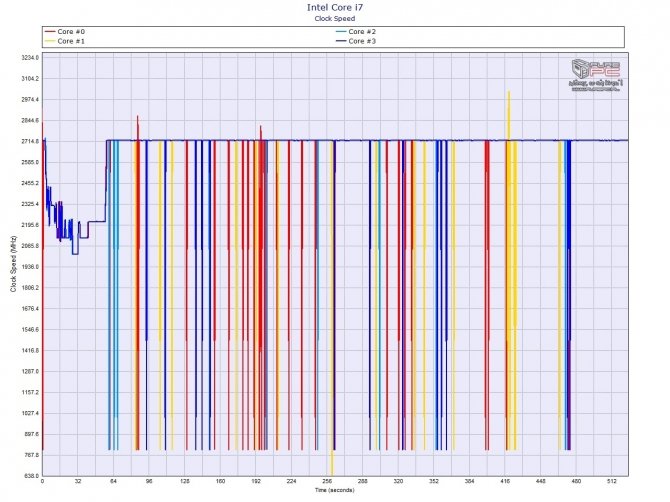The height and width of the screenshot is (502, 670).
Task: Click the red Core #0 legend line
Action: (x=50, y=32)
